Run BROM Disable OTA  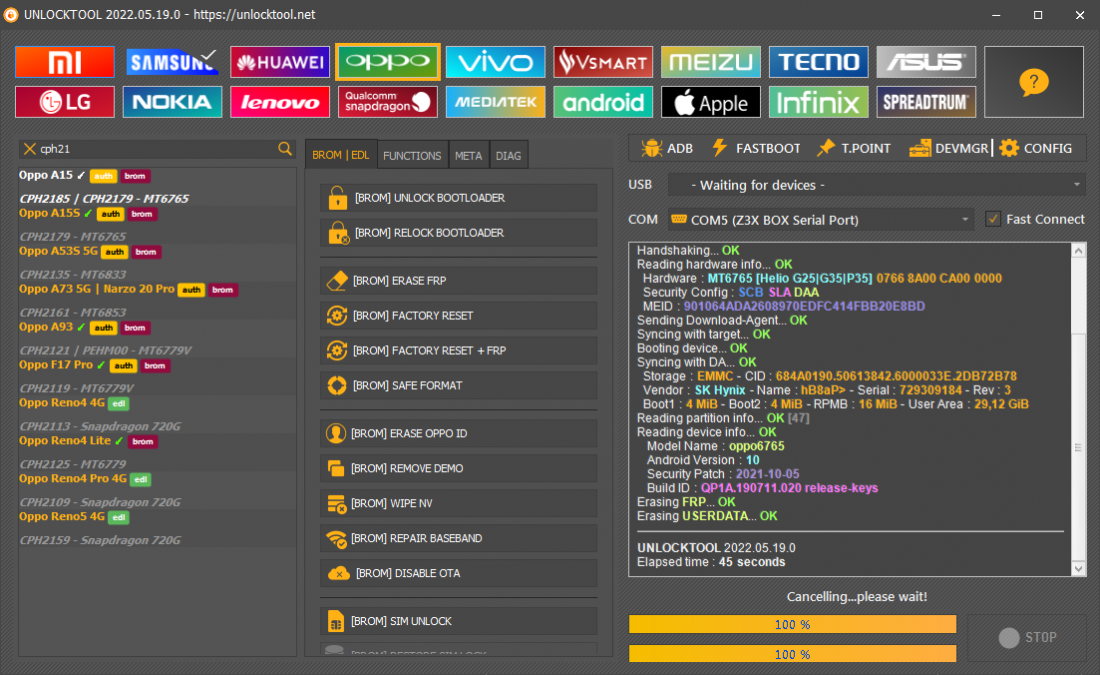[x=459, y=574]
